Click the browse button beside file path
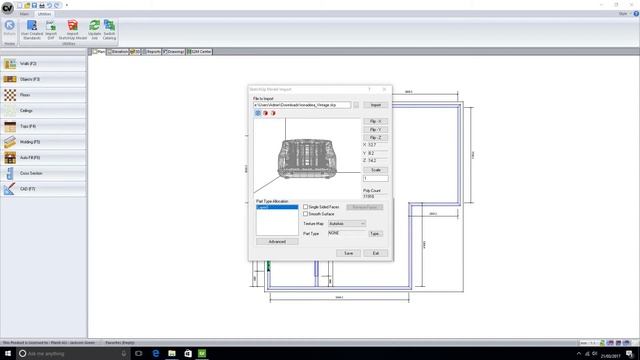This screenshot has height=360, width=640. [356, 105]
